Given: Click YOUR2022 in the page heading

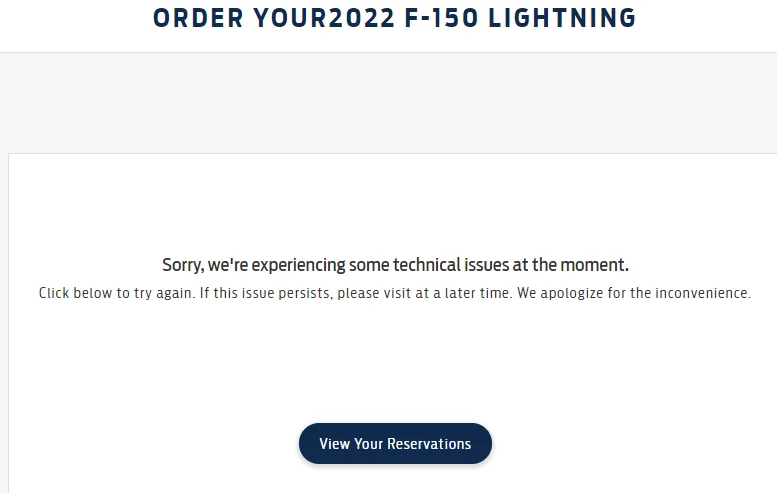Looking at the screenshot, I should click(x=327, y=18).
